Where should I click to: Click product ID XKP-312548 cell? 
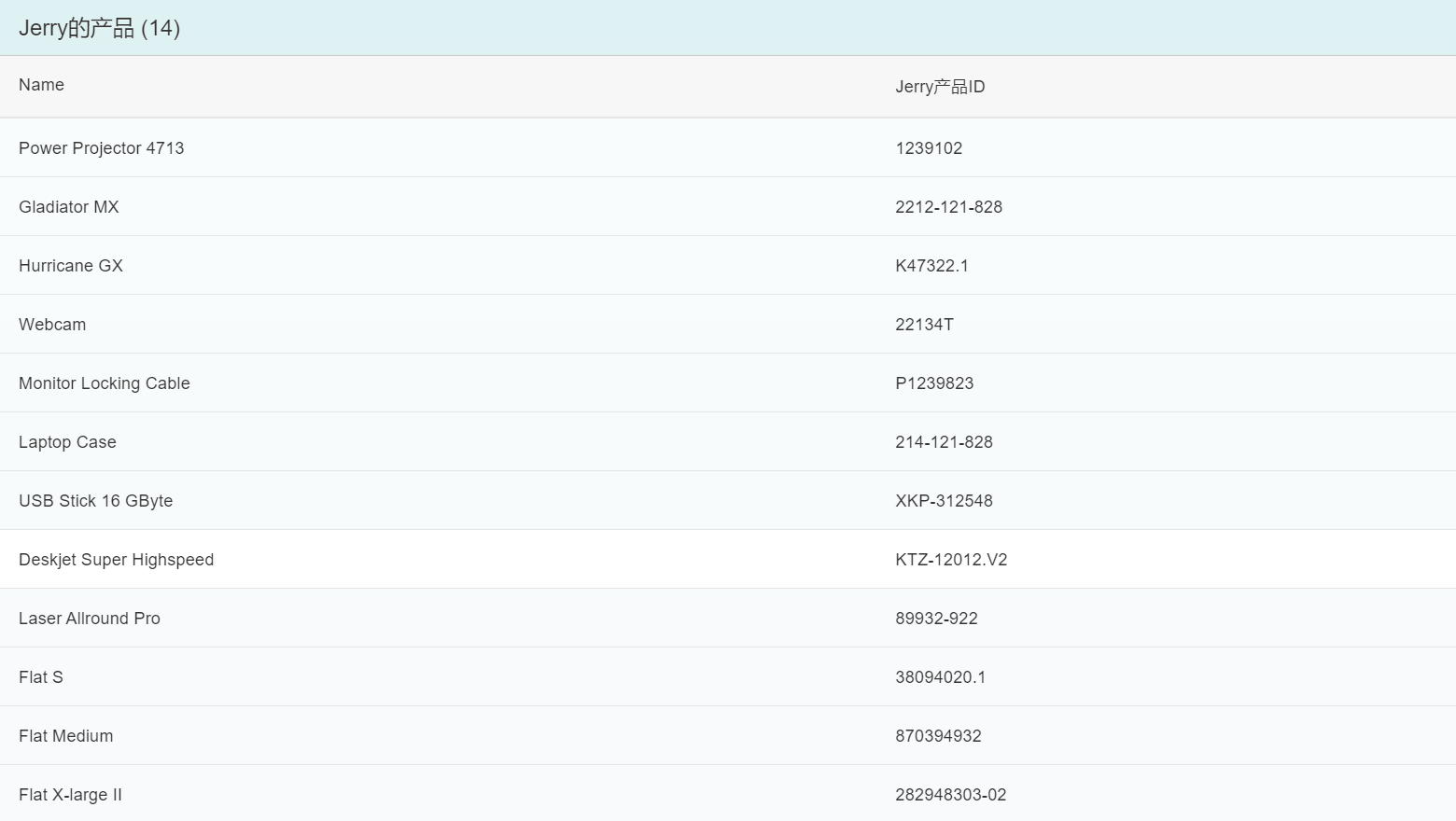tap(944, 501)
